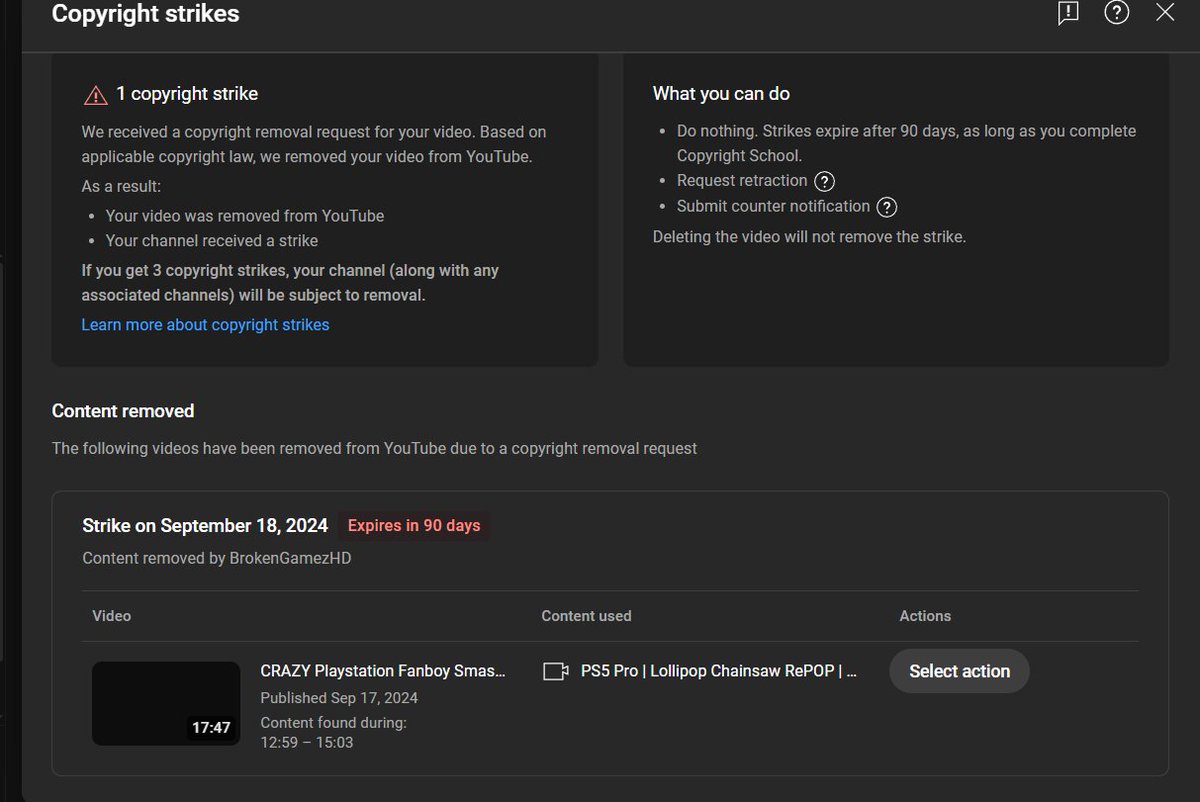Close the Copyright strikes dialog
This screenshot has width=1200, height=802.
pos(1165,12)
